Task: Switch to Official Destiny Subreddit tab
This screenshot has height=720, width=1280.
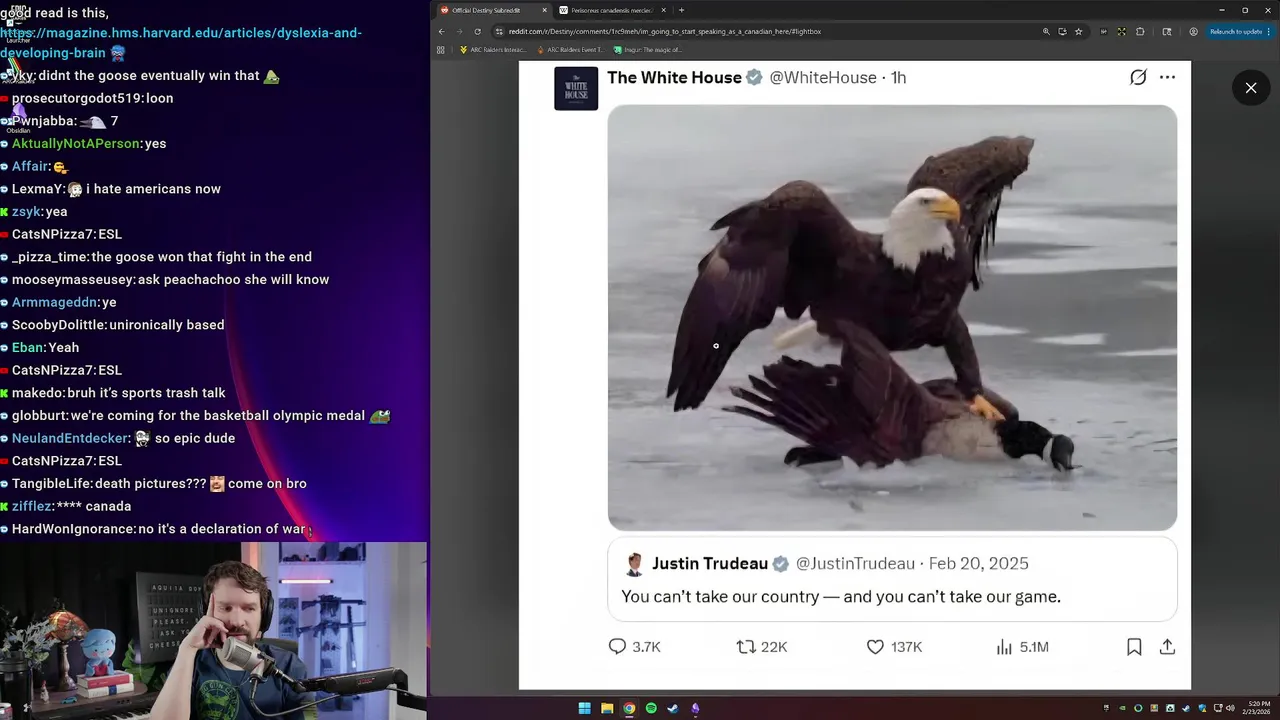Action: tap(493, 10)
